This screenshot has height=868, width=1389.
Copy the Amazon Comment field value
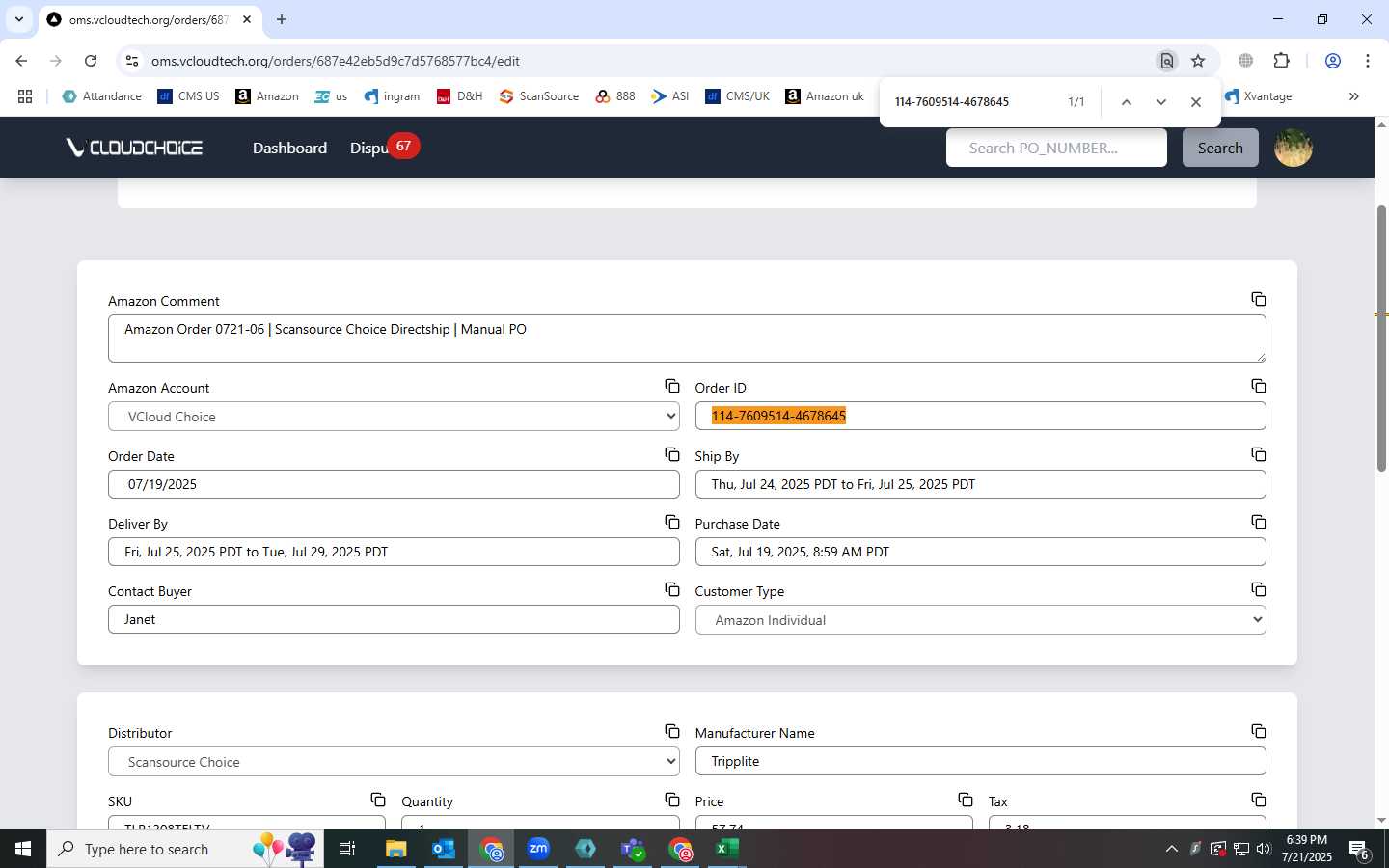pos(1258,299)
